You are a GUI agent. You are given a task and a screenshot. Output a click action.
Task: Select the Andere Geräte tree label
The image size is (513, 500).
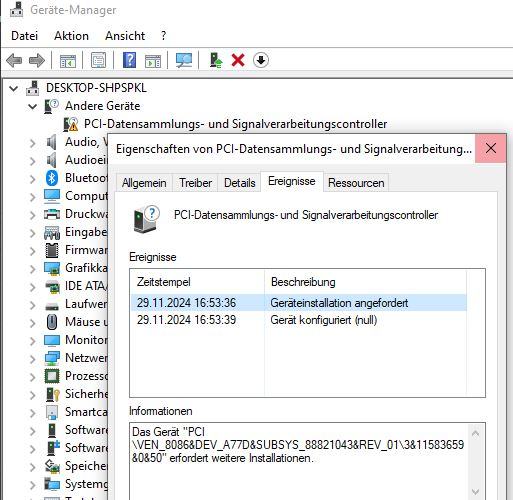point(102,106)
